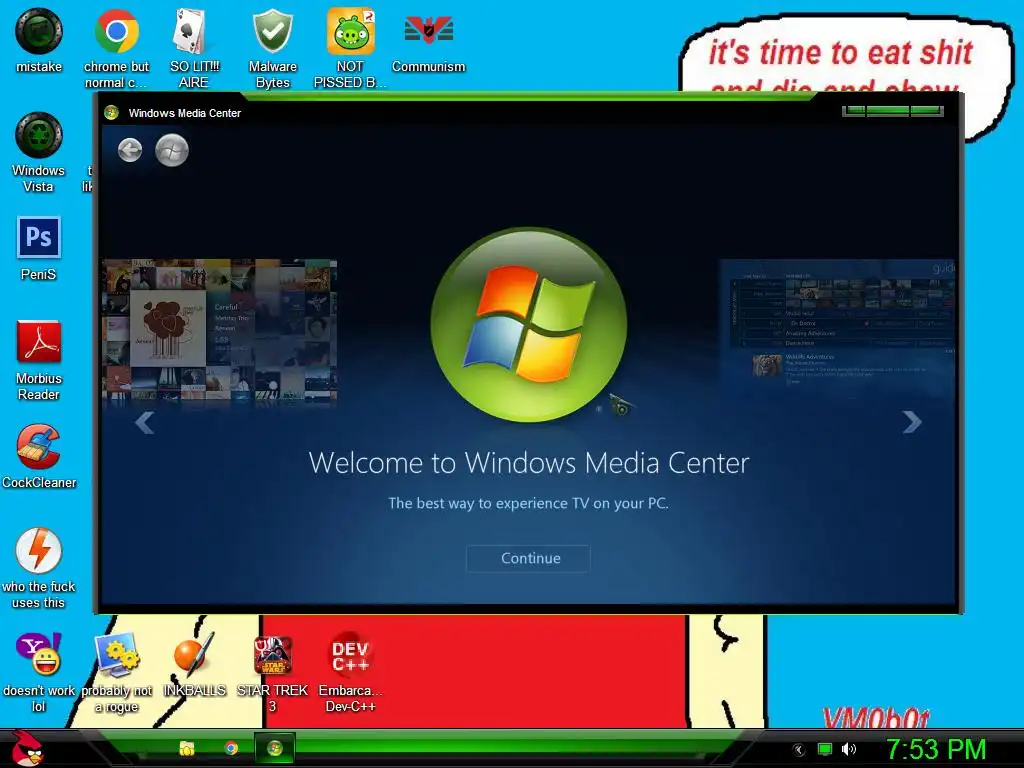The image size is (1024, 768).
Task: Click the Media Center back arrow button
Action: coord(130,150)
